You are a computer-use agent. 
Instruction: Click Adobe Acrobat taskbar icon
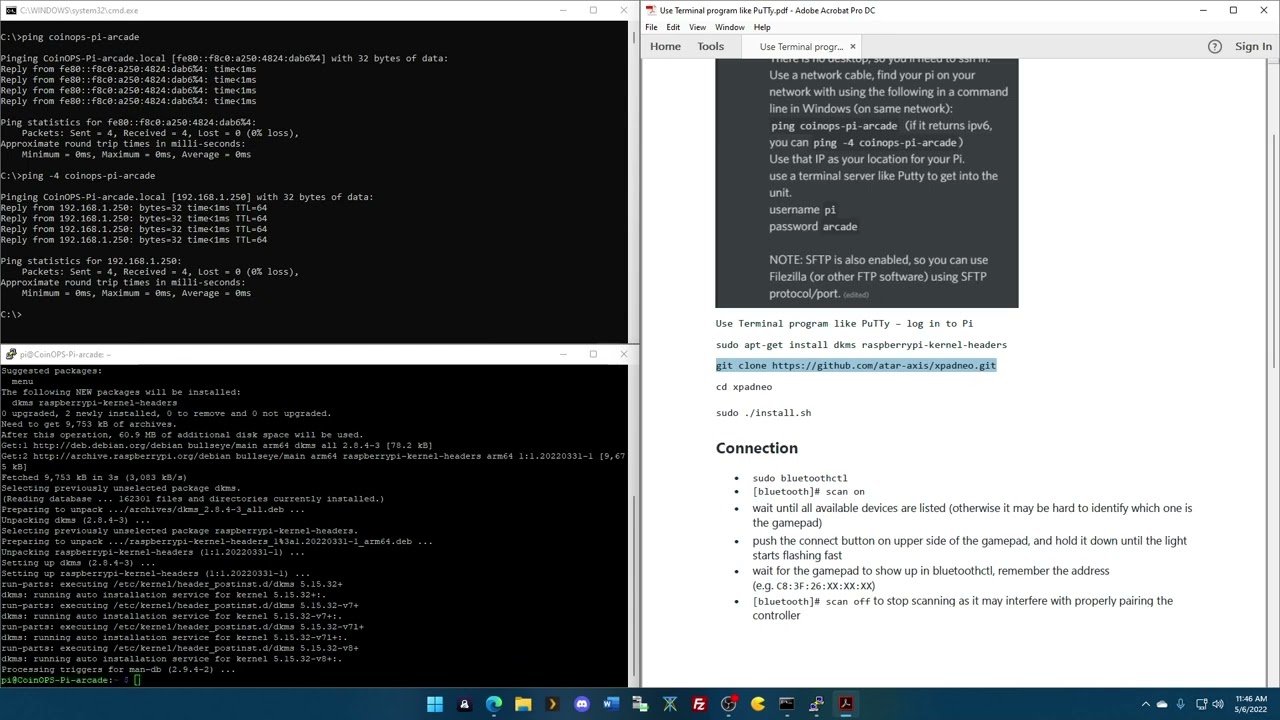[846, 704]
